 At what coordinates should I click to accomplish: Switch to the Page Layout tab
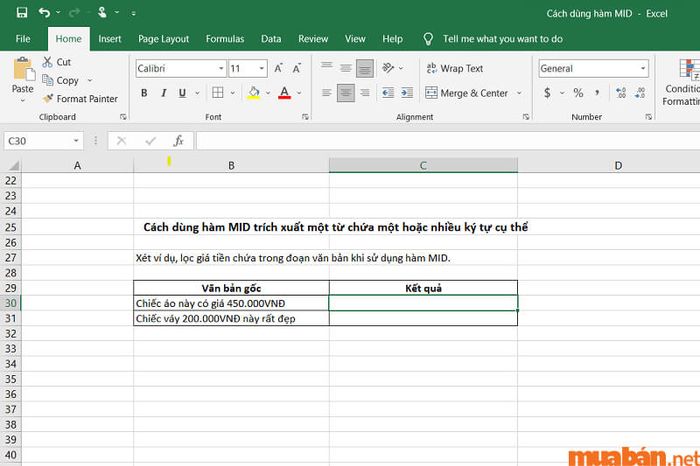[163, 39]
